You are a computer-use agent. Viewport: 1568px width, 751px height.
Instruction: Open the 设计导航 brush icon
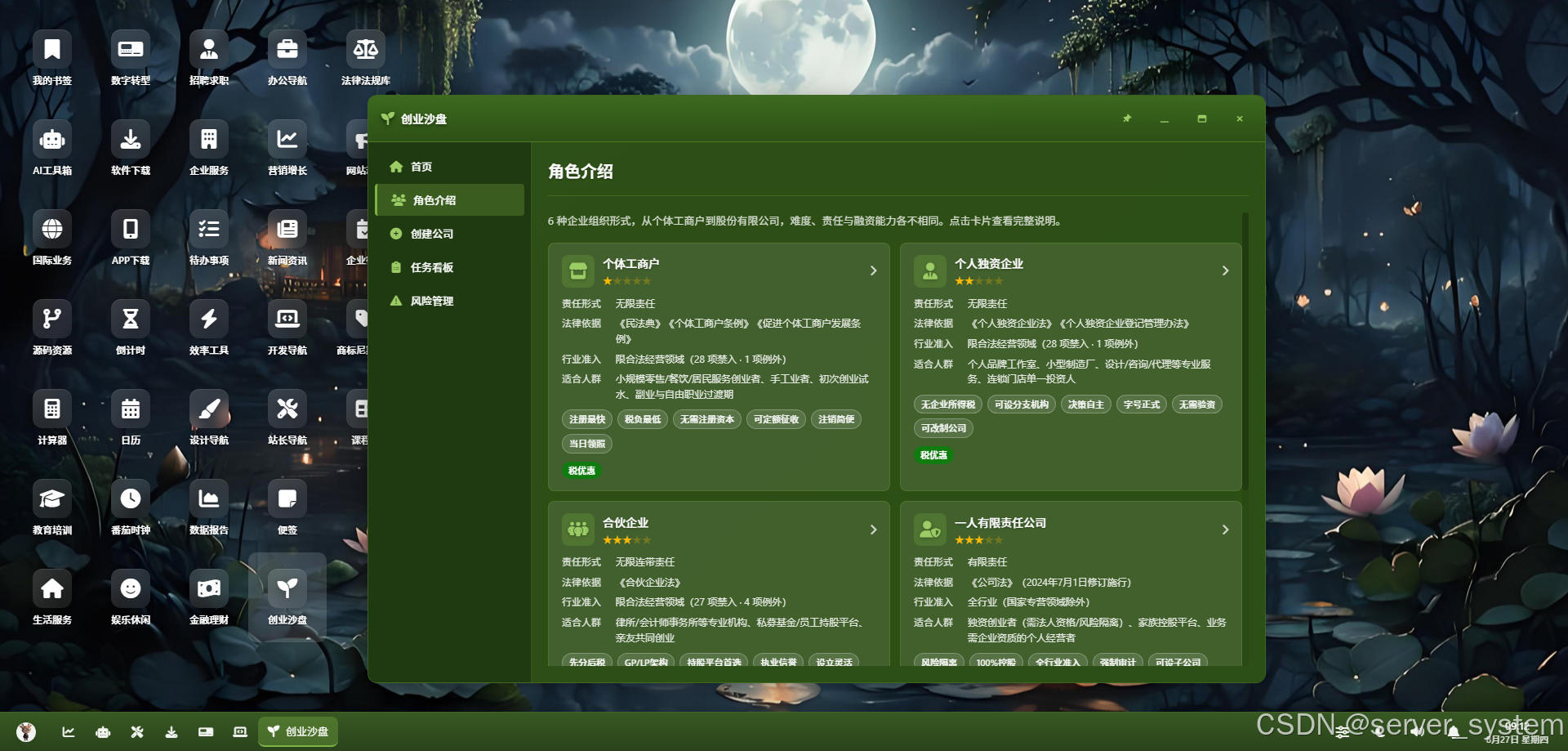point(209,417)
